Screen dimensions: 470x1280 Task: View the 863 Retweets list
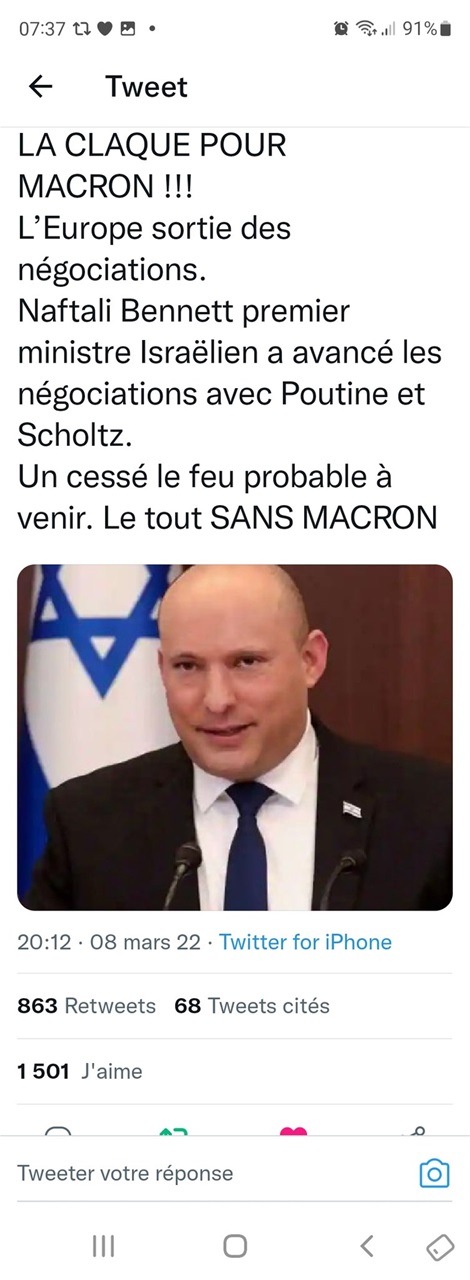(x=87, y=1006)
